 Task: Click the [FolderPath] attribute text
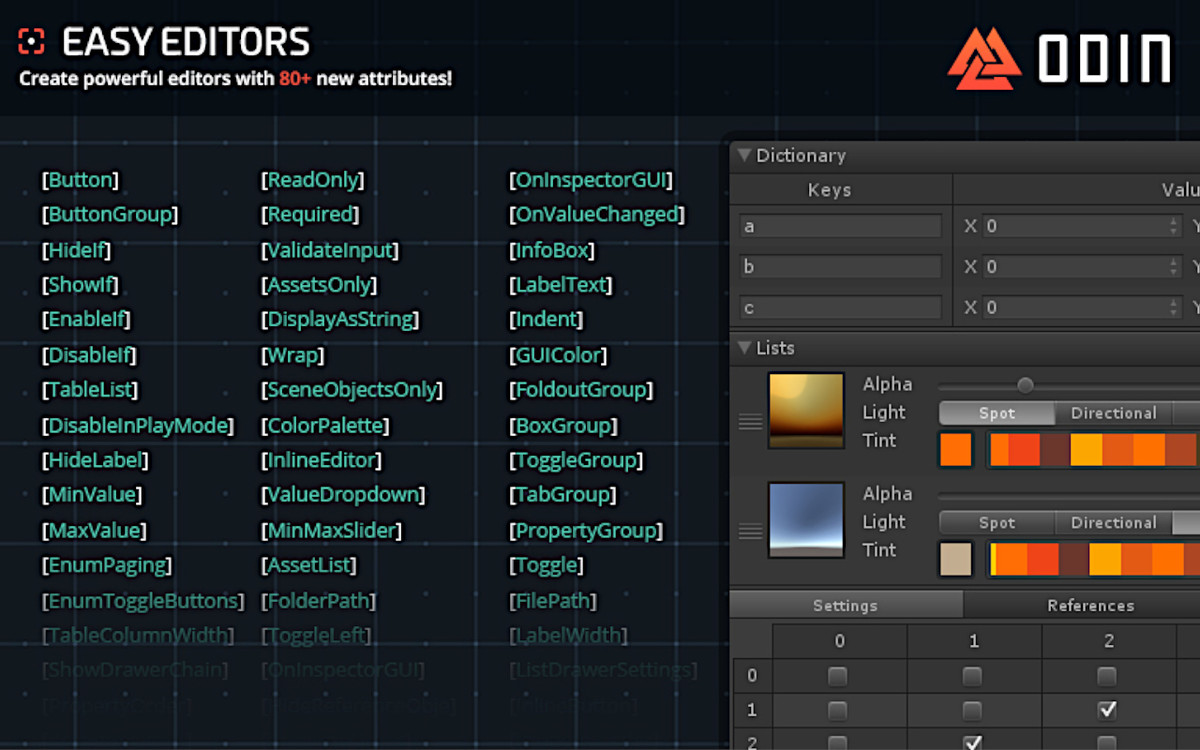[319, 601]
